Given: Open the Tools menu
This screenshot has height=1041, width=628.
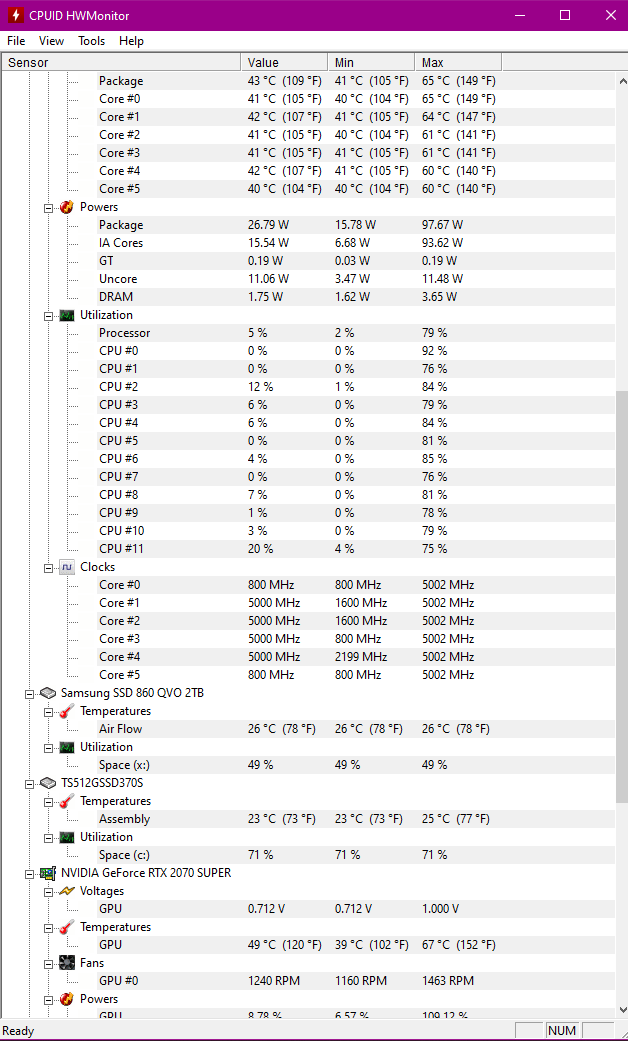Looking at the screenshot, I should (x=91, y=41).
